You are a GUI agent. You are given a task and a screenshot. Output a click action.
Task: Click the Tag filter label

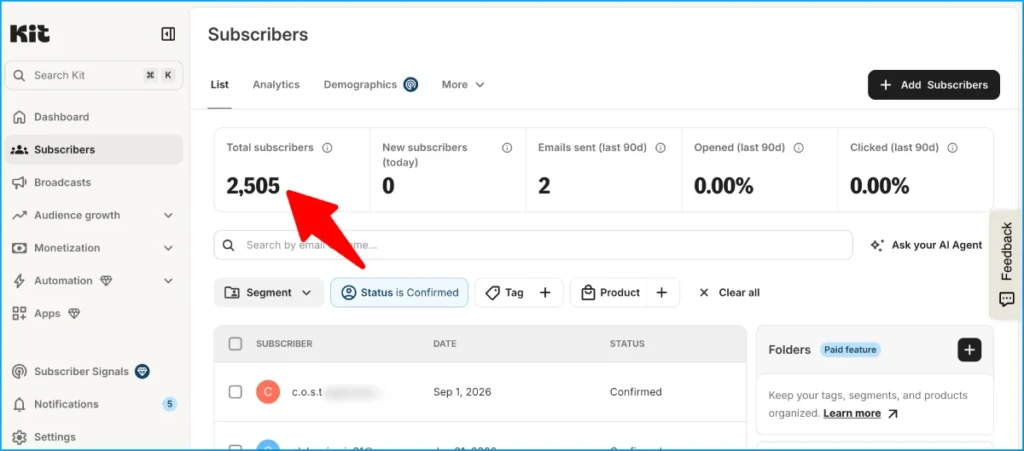click(504, 292)
